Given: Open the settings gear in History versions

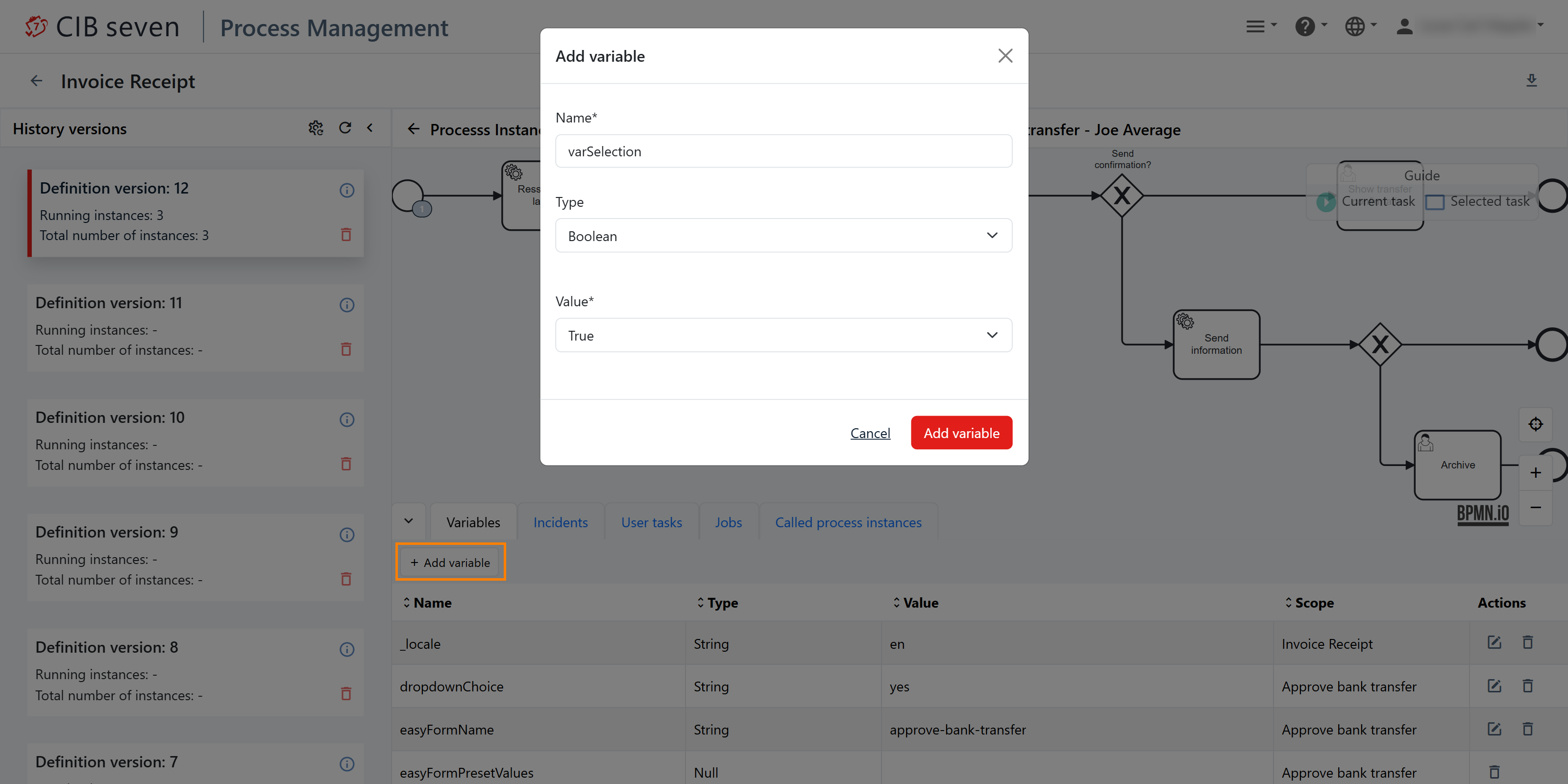Looking at the screenshot, I should click(315, 128).
